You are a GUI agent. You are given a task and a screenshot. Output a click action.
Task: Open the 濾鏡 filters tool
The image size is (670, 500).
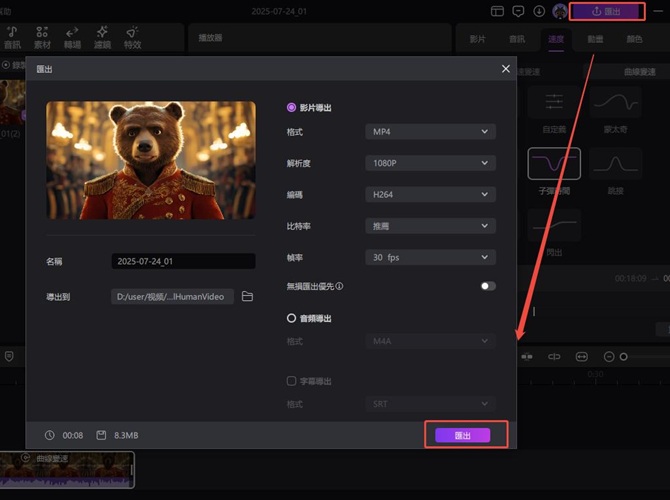coord(102,38)
